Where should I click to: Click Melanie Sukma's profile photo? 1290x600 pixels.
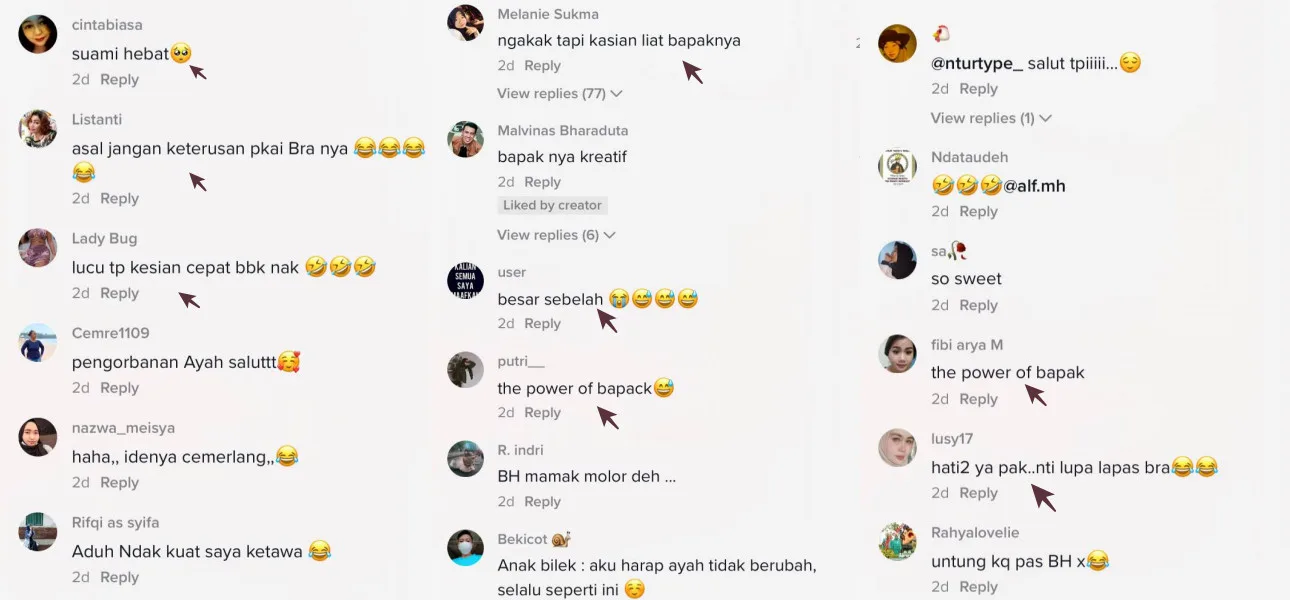pyautogui.click(x=465, y=23)
